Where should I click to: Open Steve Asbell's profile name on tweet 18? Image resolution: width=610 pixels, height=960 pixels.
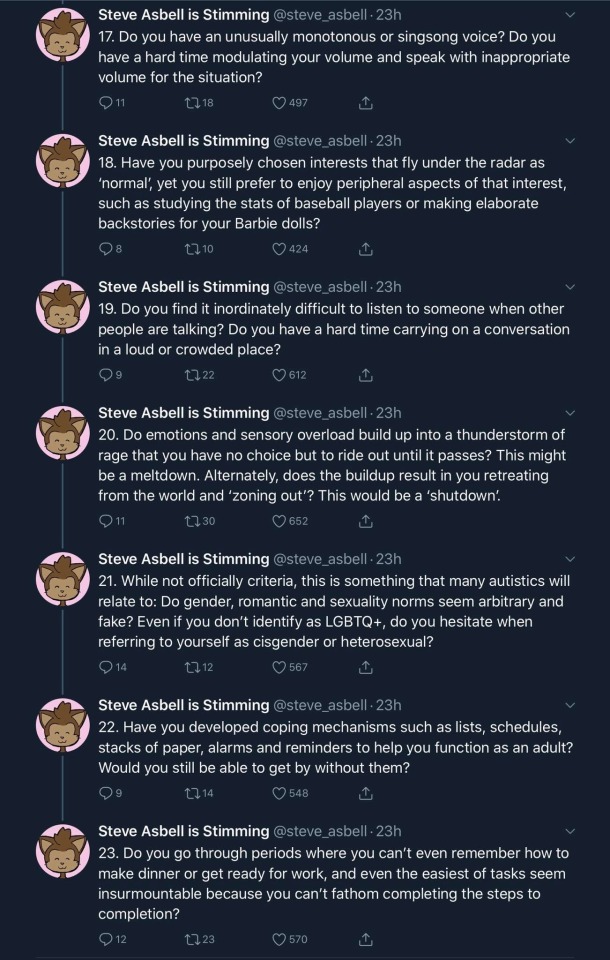click(183, 141)
